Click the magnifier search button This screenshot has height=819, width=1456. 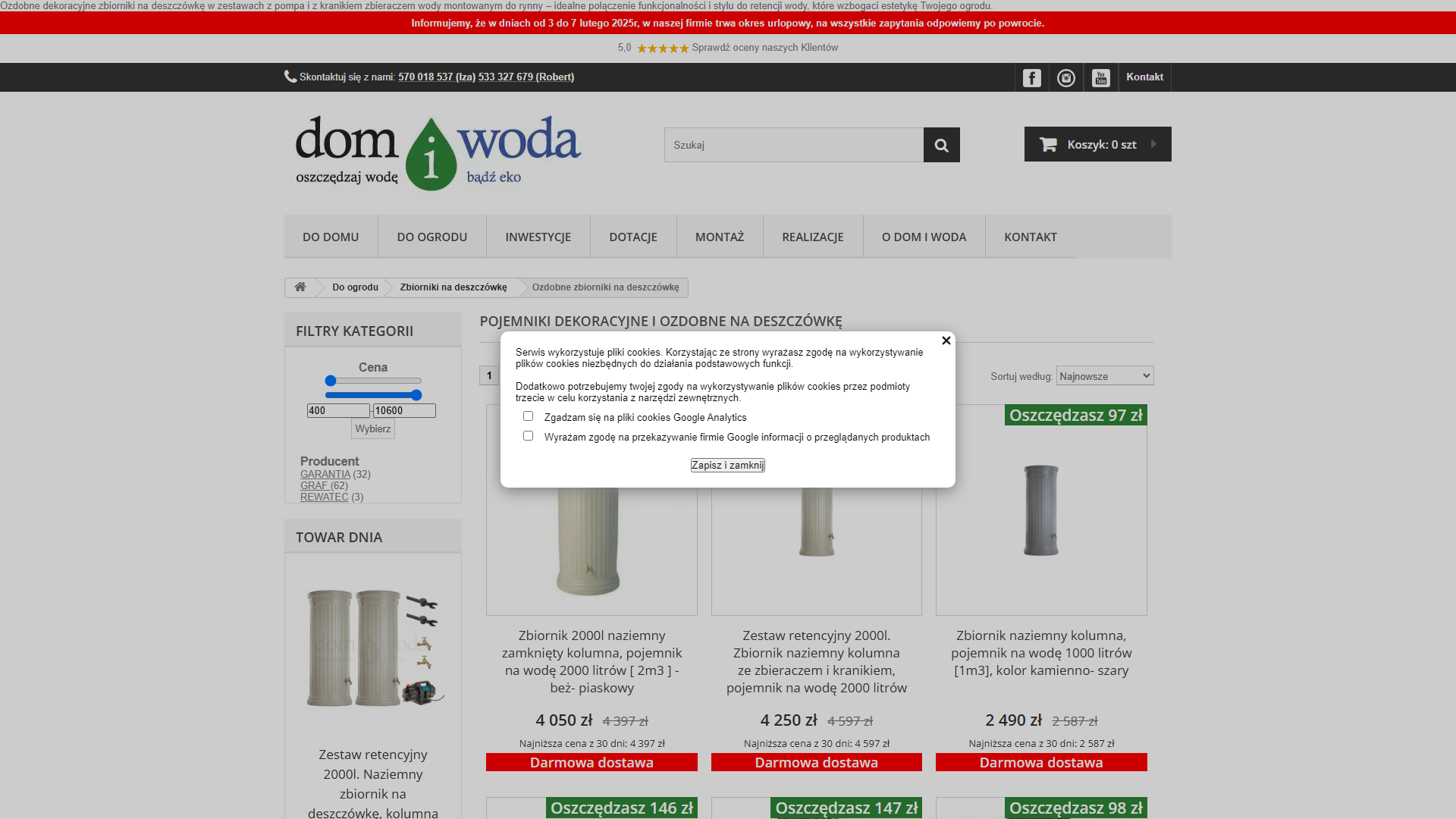coord(941,145)
